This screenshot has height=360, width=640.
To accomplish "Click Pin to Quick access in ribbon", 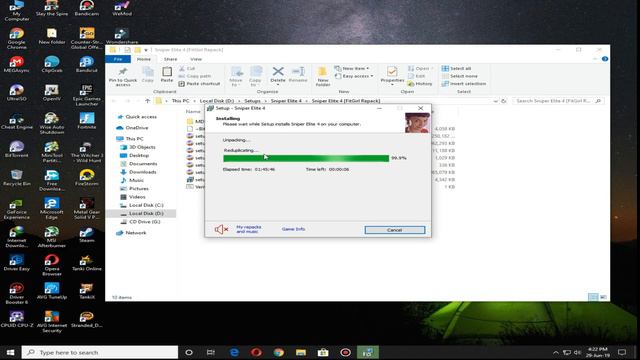I will tap(123, 77).
